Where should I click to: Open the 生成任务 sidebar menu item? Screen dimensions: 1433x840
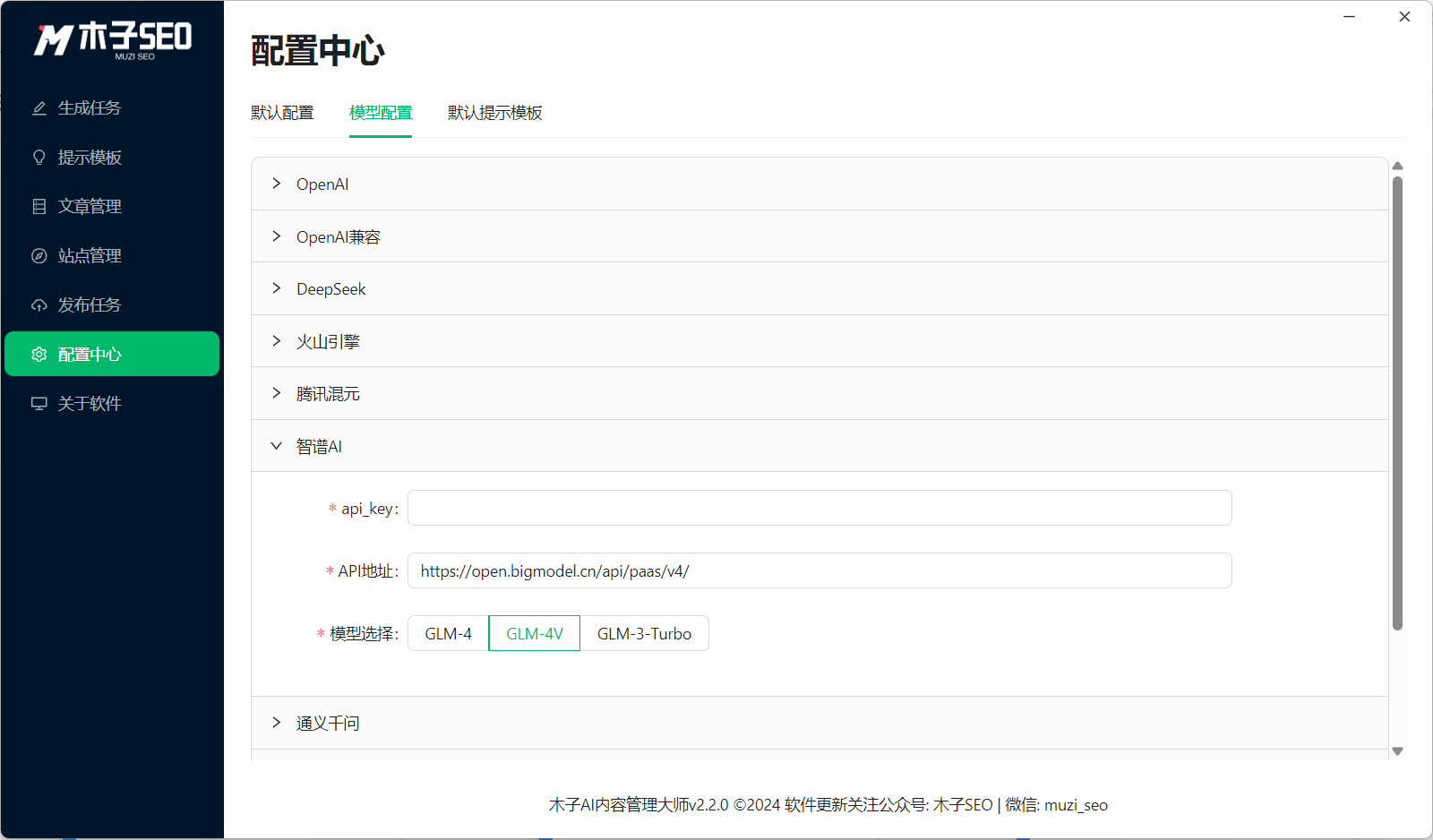[x=112, y=107]
